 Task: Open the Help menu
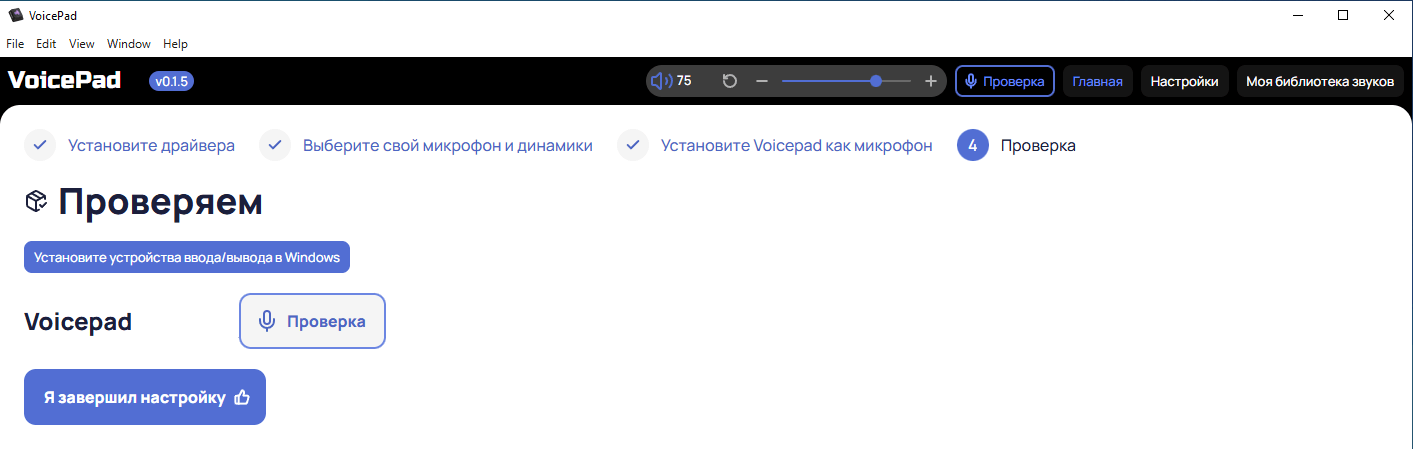tap(175, 44)
